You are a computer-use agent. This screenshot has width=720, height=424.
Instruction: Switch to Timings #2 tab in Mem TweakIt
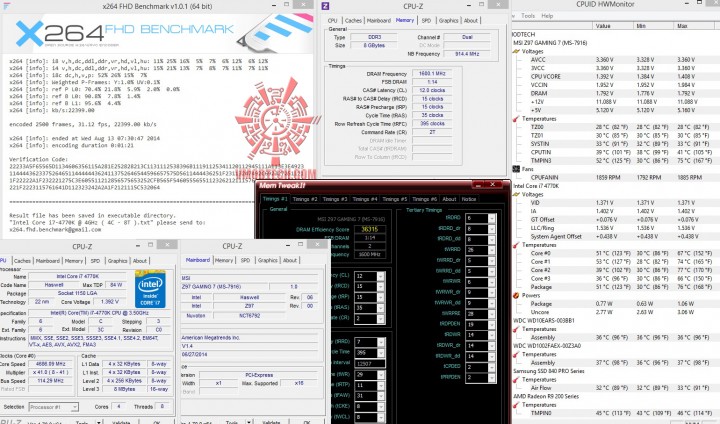304,199
